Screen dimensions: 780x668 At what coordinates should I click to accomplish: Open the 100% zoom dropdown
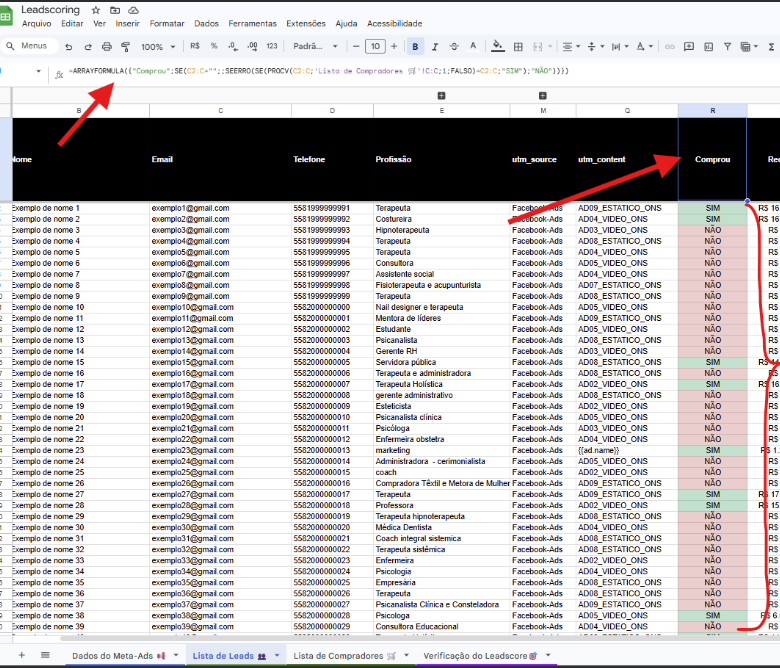click(157, 47)
